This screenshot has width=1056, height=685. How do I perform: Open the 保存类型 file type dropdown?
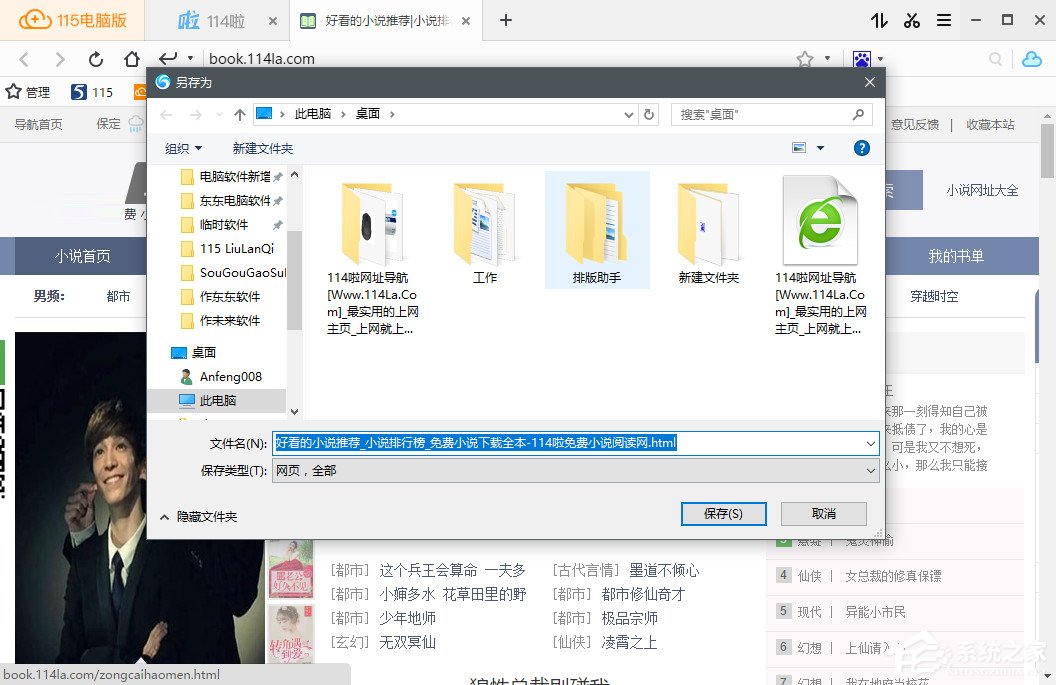(x=868, y=470)
